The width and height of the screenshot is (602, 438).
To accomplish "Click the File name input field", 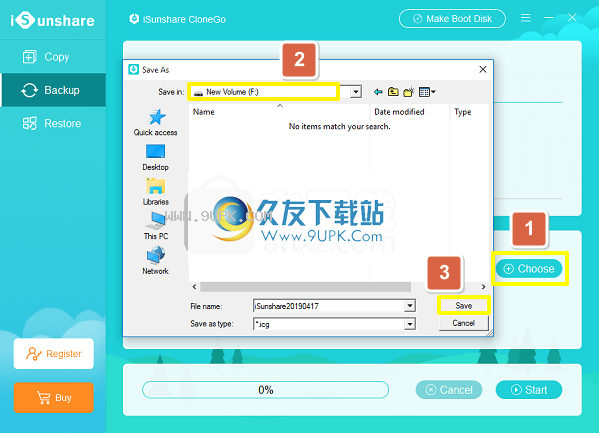I will click(x=329, y=306).
